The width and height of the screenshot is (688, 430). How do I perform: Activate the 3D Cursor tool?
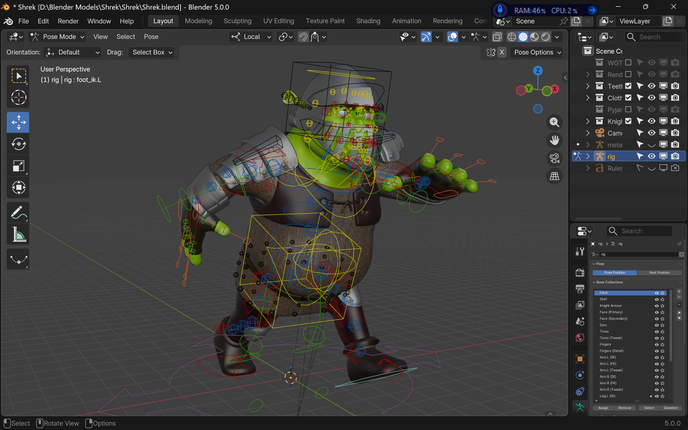coord(18,97)
